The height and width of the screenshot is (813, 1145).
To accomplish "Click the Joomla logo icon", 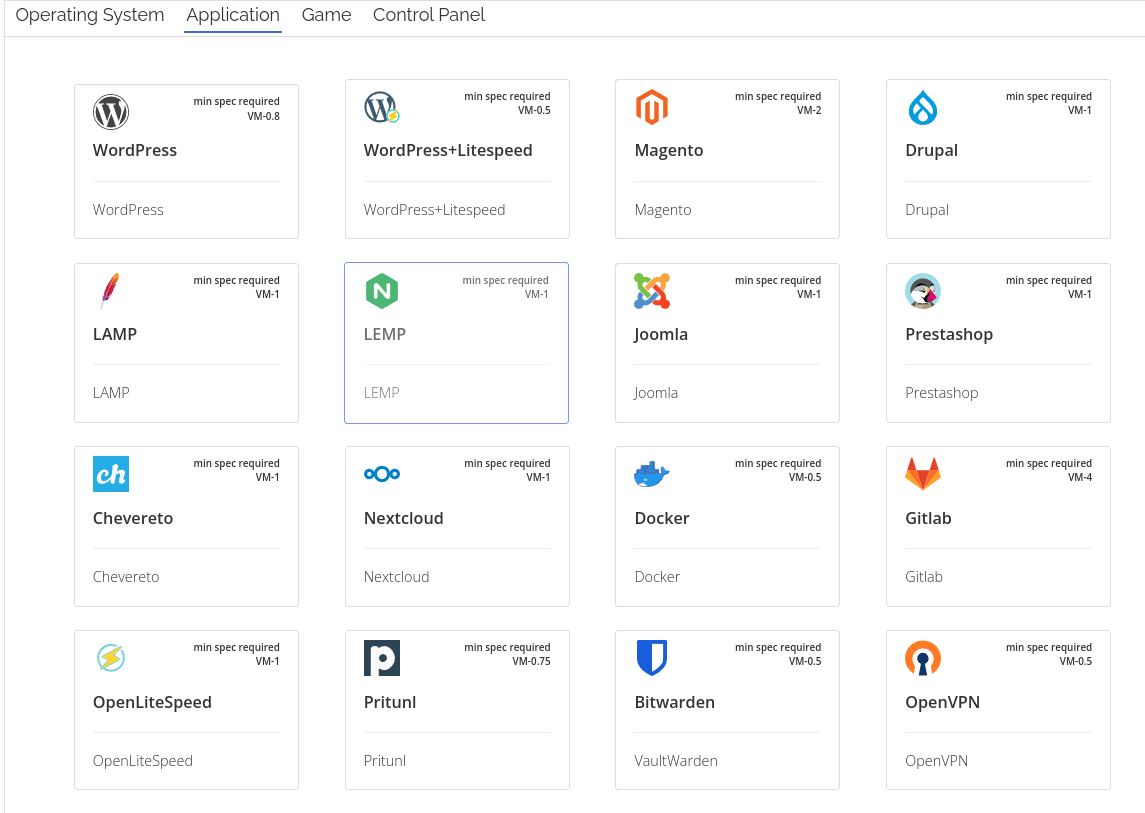I will point(651,291).
